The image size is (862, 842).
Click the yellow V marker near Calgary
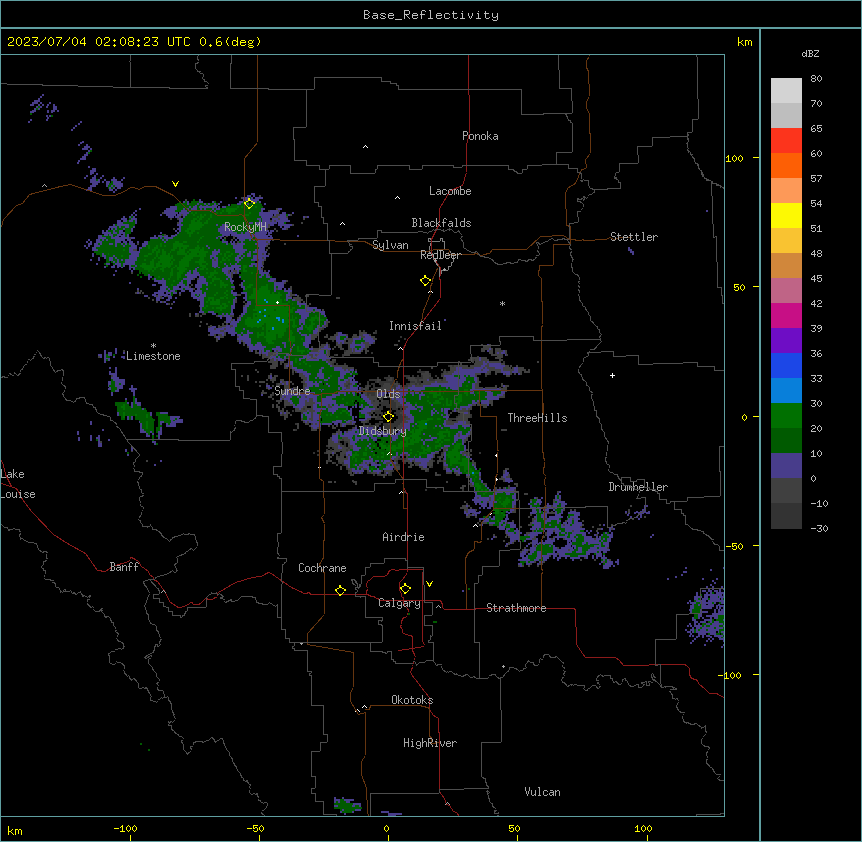coord(429,584)
